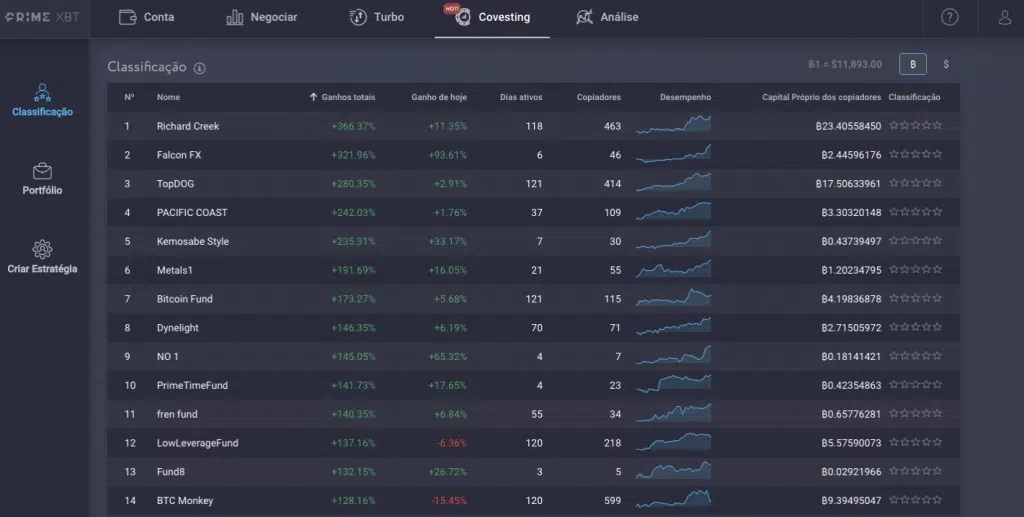Click the ₿23.40558450 capital value
This screenshot has height=517, width=1024.
[x=848, y=126]
